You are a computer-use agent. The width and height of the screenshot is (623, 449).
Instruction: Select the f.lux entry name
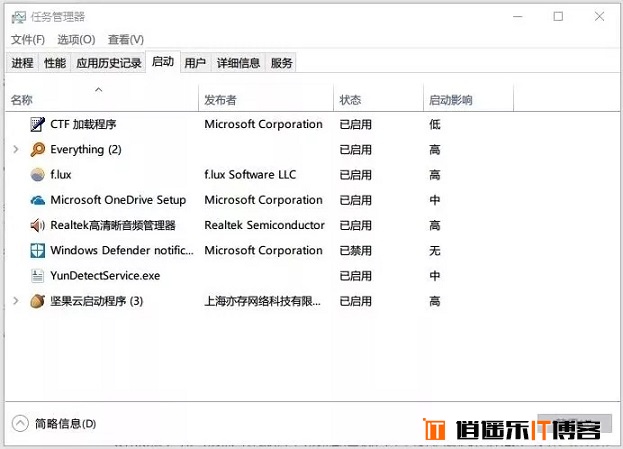61,175
